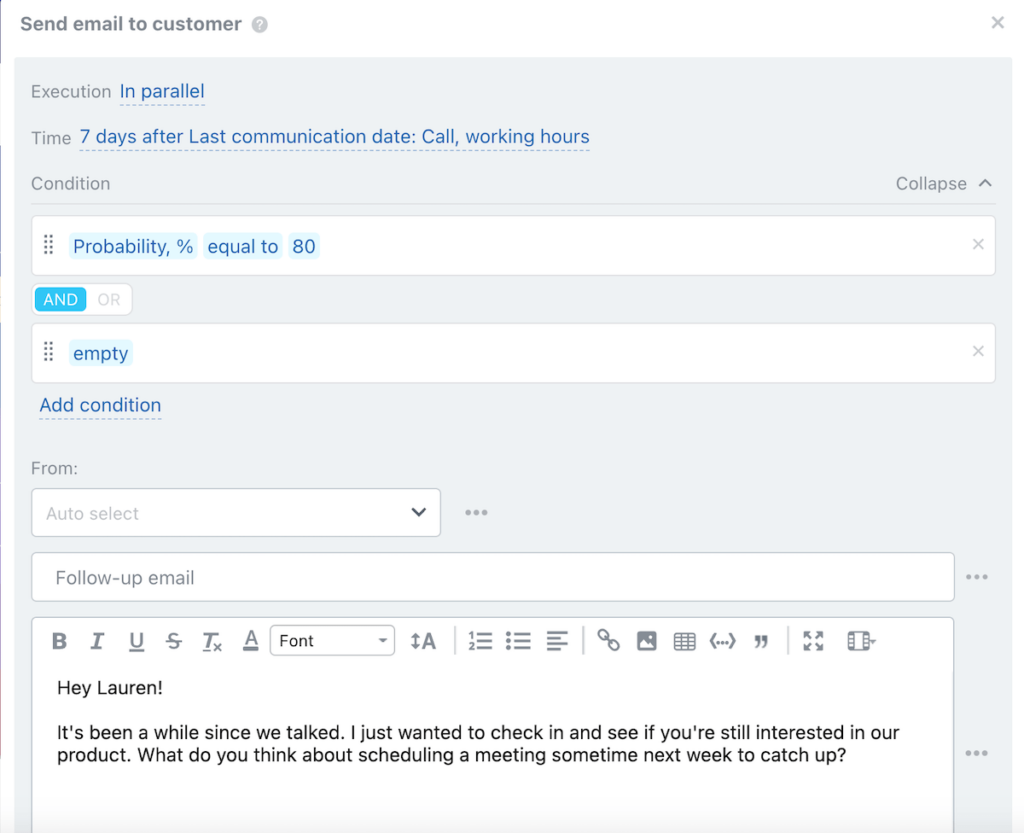Expand the editor to fullscreen

coord(813,640)
